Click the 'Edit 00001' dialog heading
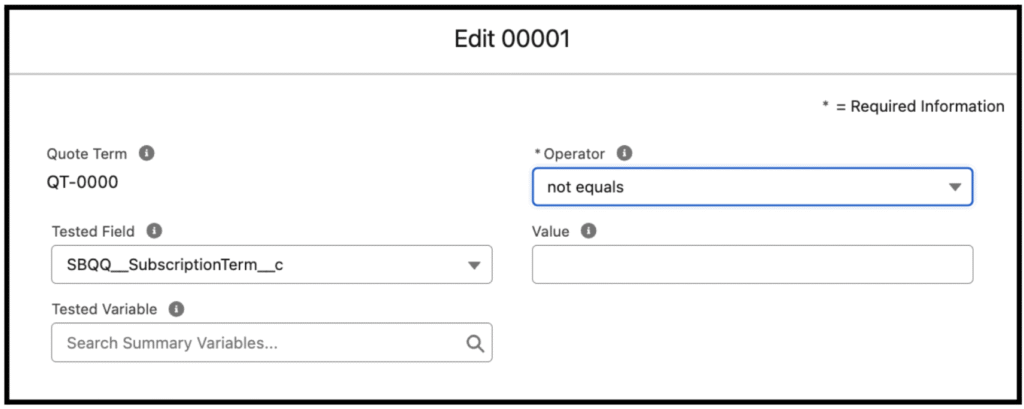The height and width of the screenshot is (409, 1024). (x=512, y=40)
